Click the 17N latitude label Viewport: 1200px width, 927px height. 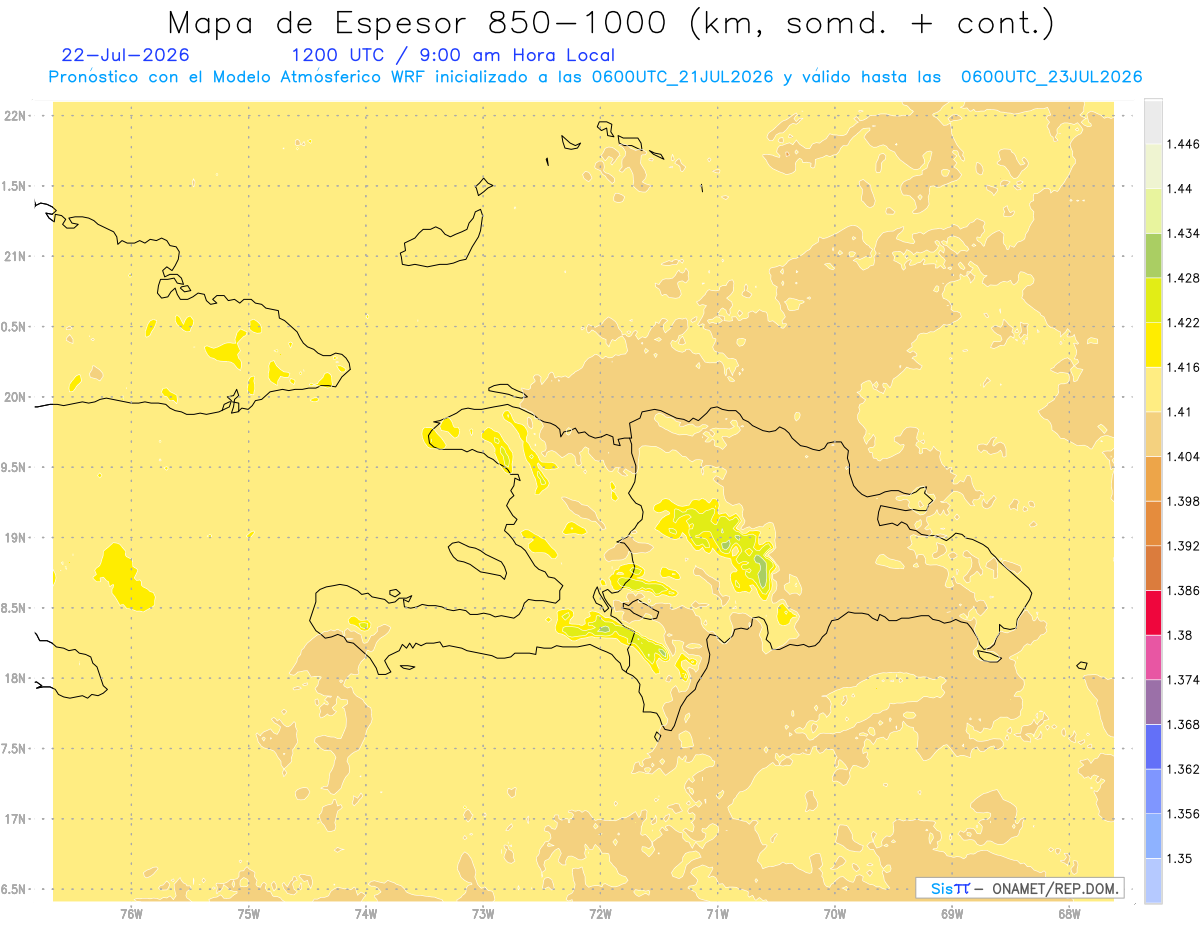(x=16, y=819)
